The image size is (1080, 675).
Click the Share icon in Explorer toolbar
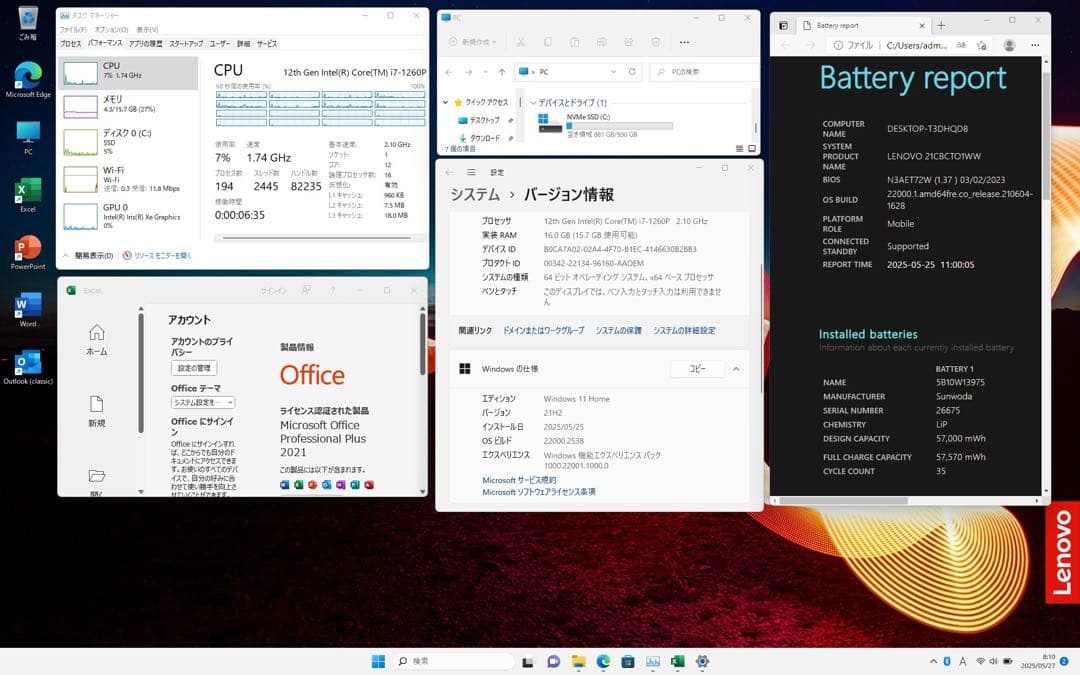[629, 42]
